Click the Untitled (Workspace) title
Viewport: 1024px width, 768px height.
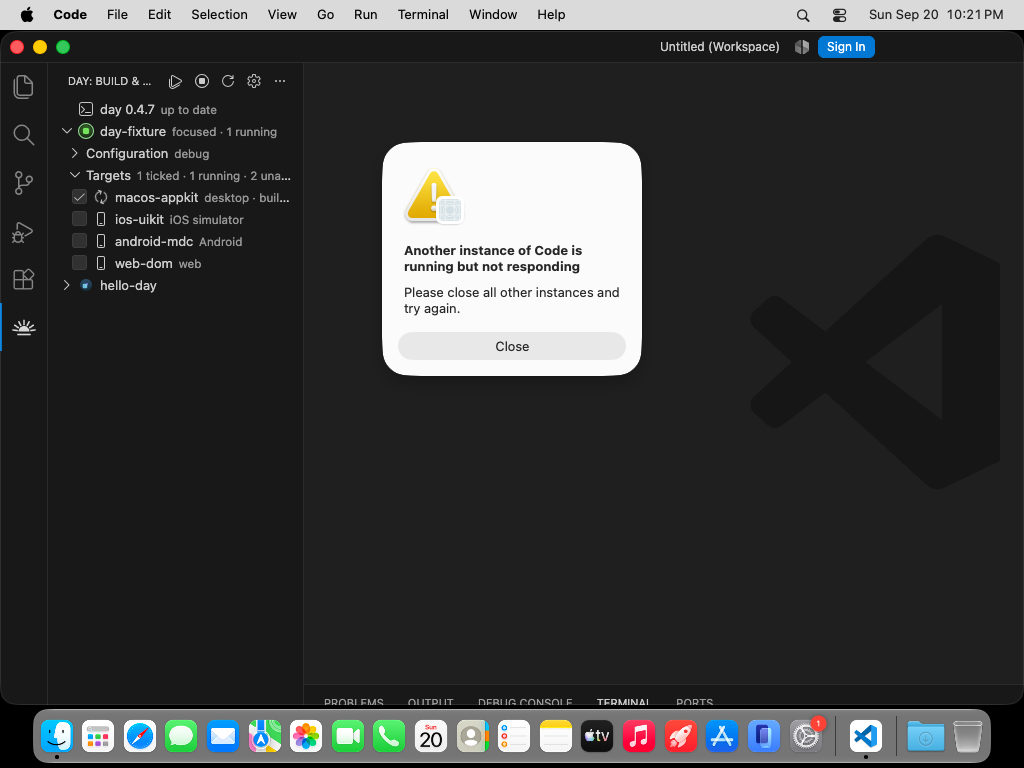coord(720,47)
